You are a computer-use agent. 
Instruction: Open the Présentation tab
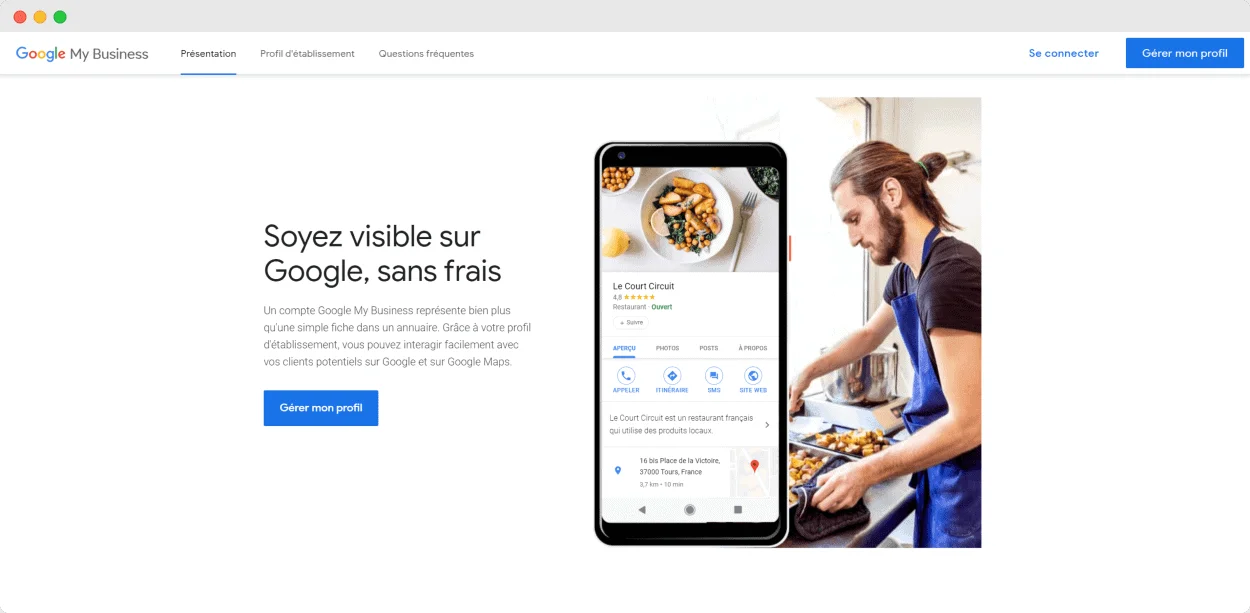pyautogui.click(x=208, y=54)
